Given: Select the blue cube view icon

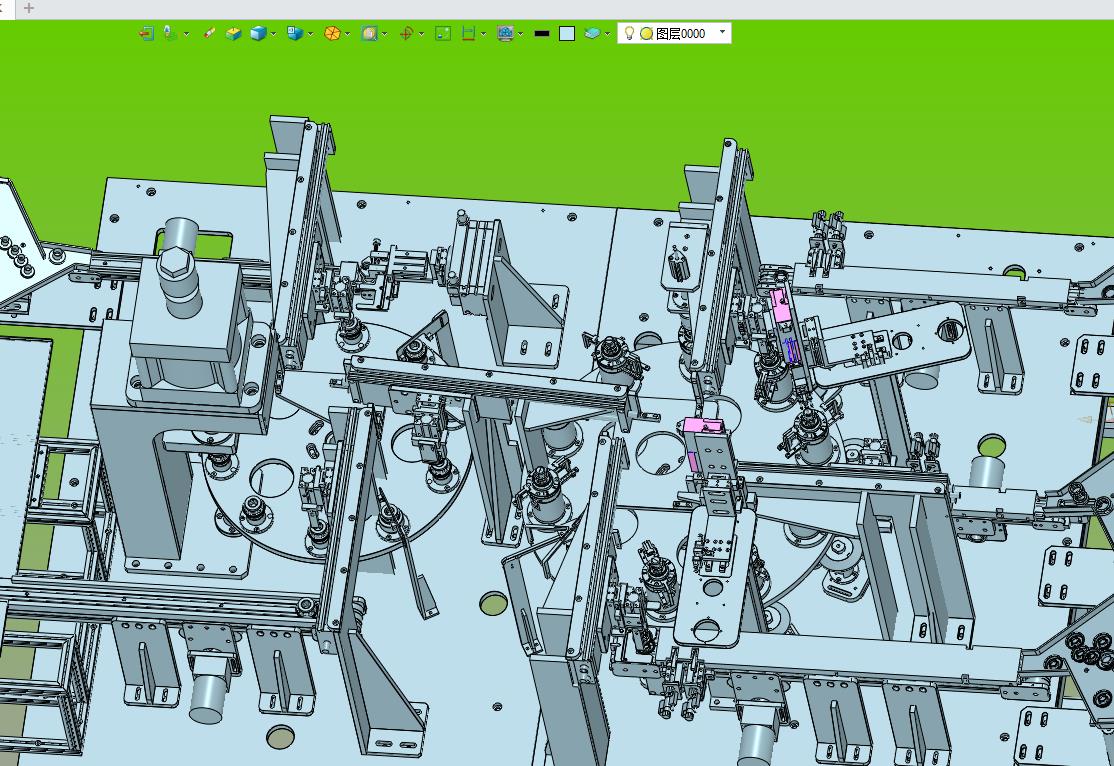Looking at the screenshot, I should coord(258,33).
